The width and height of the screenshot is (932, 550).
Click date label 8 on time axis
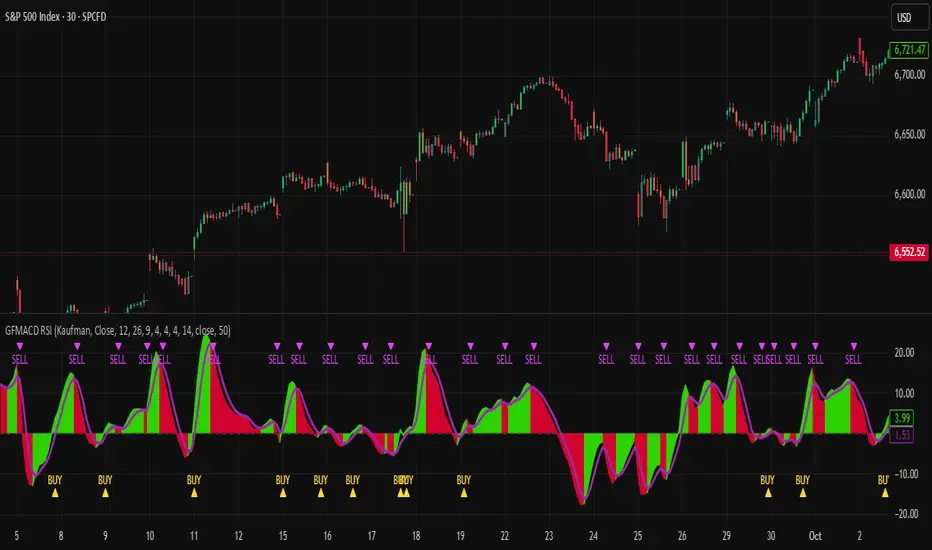tap(61, 536)
